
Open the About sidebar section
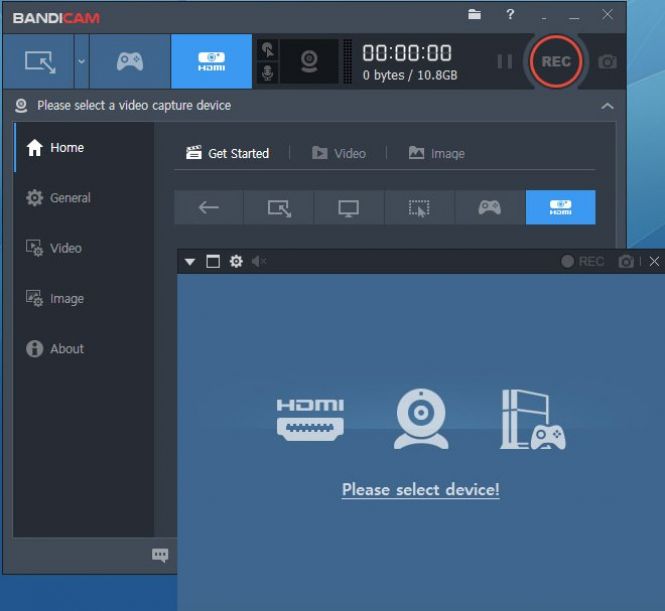84,349
